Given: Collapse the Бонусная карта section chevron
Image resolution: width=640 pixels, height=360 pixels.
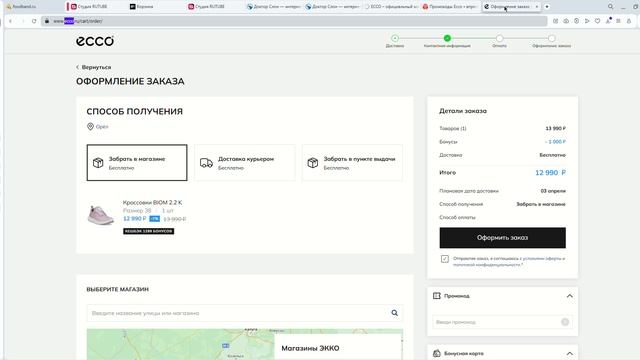Looking at the screenshot, I should pos(569,353).
